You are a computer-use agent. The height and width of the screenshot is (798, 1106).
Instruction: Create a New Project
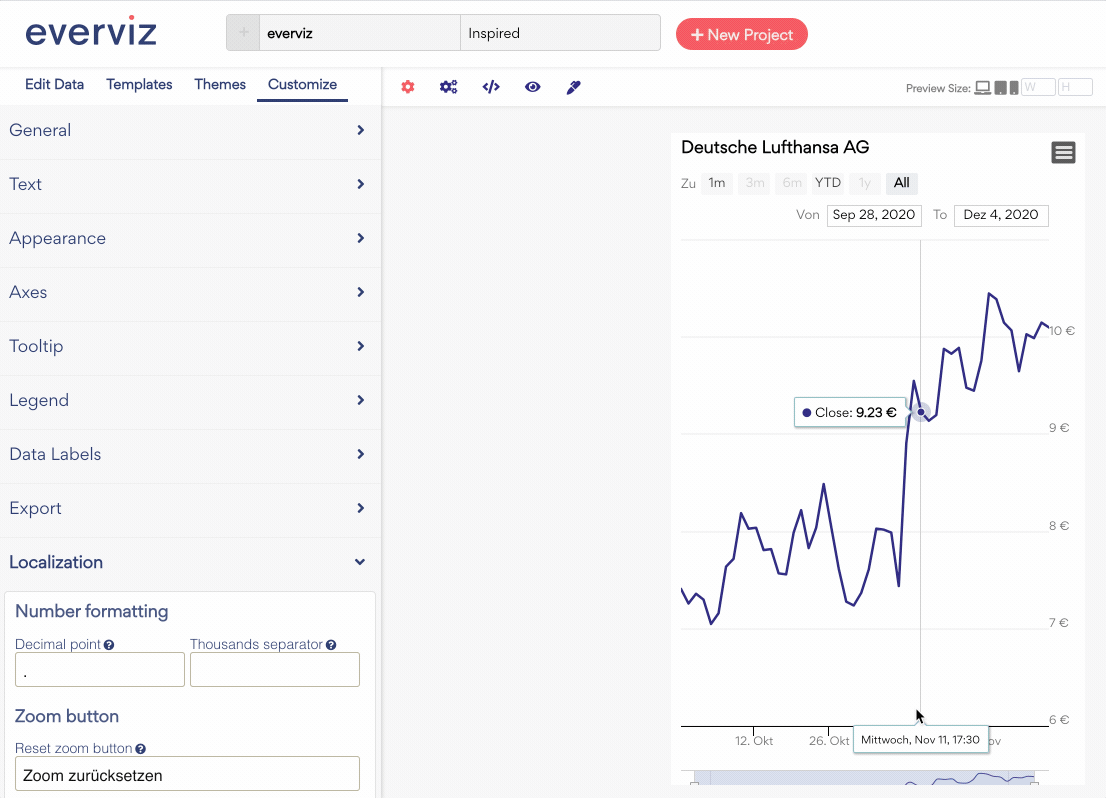click(741, 35)
